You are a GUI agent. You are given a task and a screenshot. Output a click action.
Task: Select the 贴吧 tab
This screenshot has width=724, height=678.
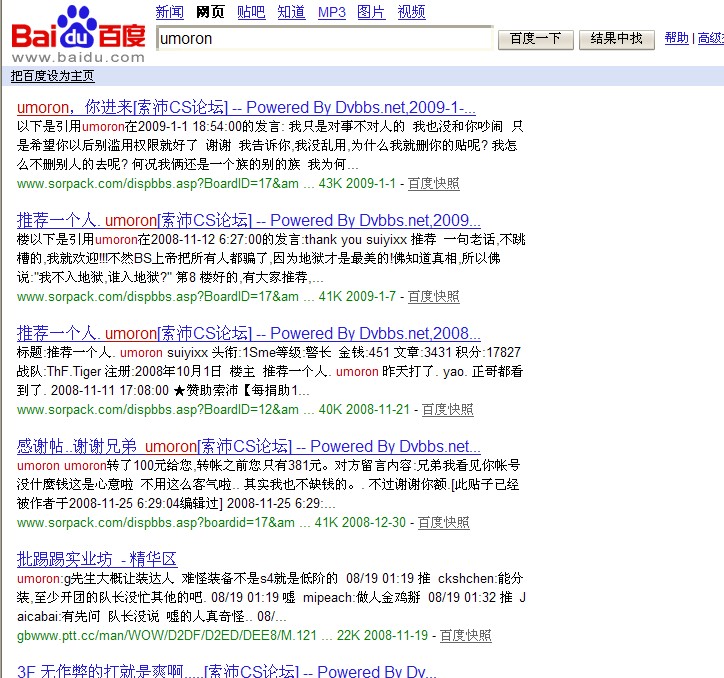251,12
